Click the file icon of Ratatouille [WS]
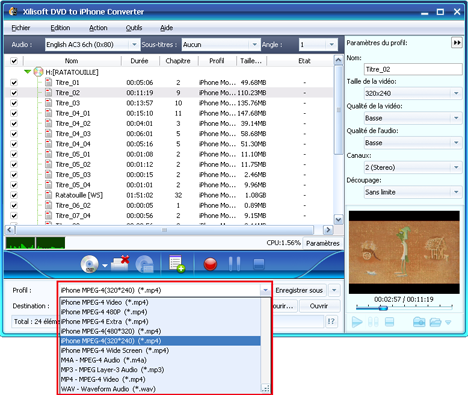Image resolution: width=468 pixels, height=395 pixels. [x=49, y=195]
